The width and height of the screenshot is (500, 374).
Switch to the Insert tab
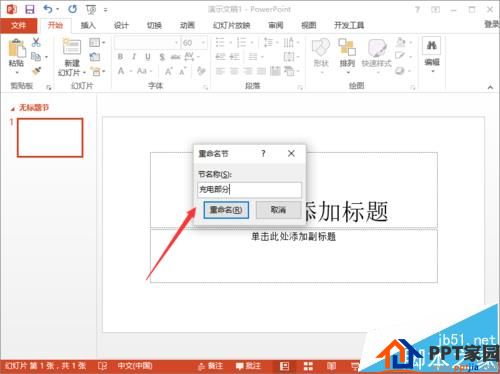[x=88, y=25]
